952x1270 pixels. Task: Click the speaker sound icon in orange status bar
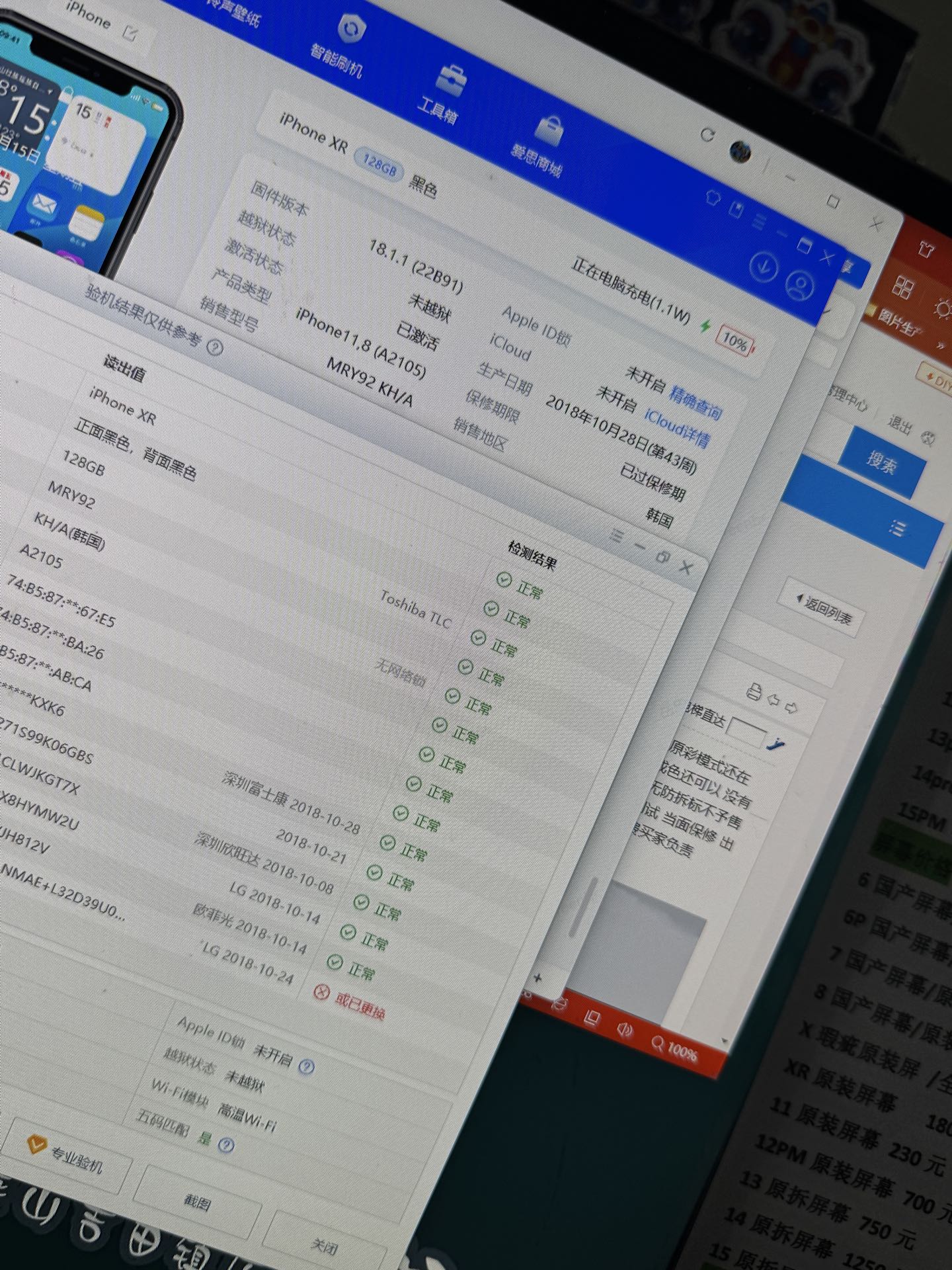tap(625, 1031)
